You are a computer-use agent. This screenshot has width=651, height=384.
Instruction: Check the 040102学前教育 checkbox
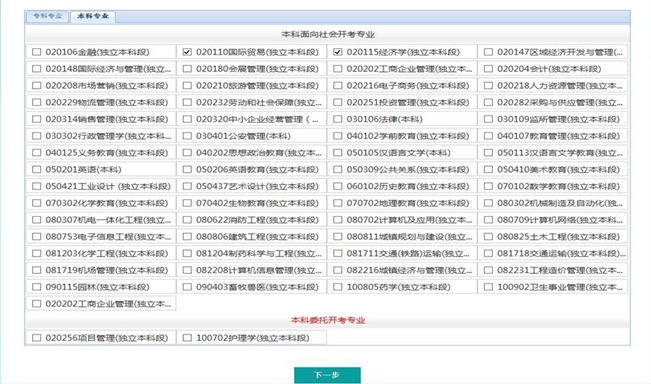tap(338, 136)
